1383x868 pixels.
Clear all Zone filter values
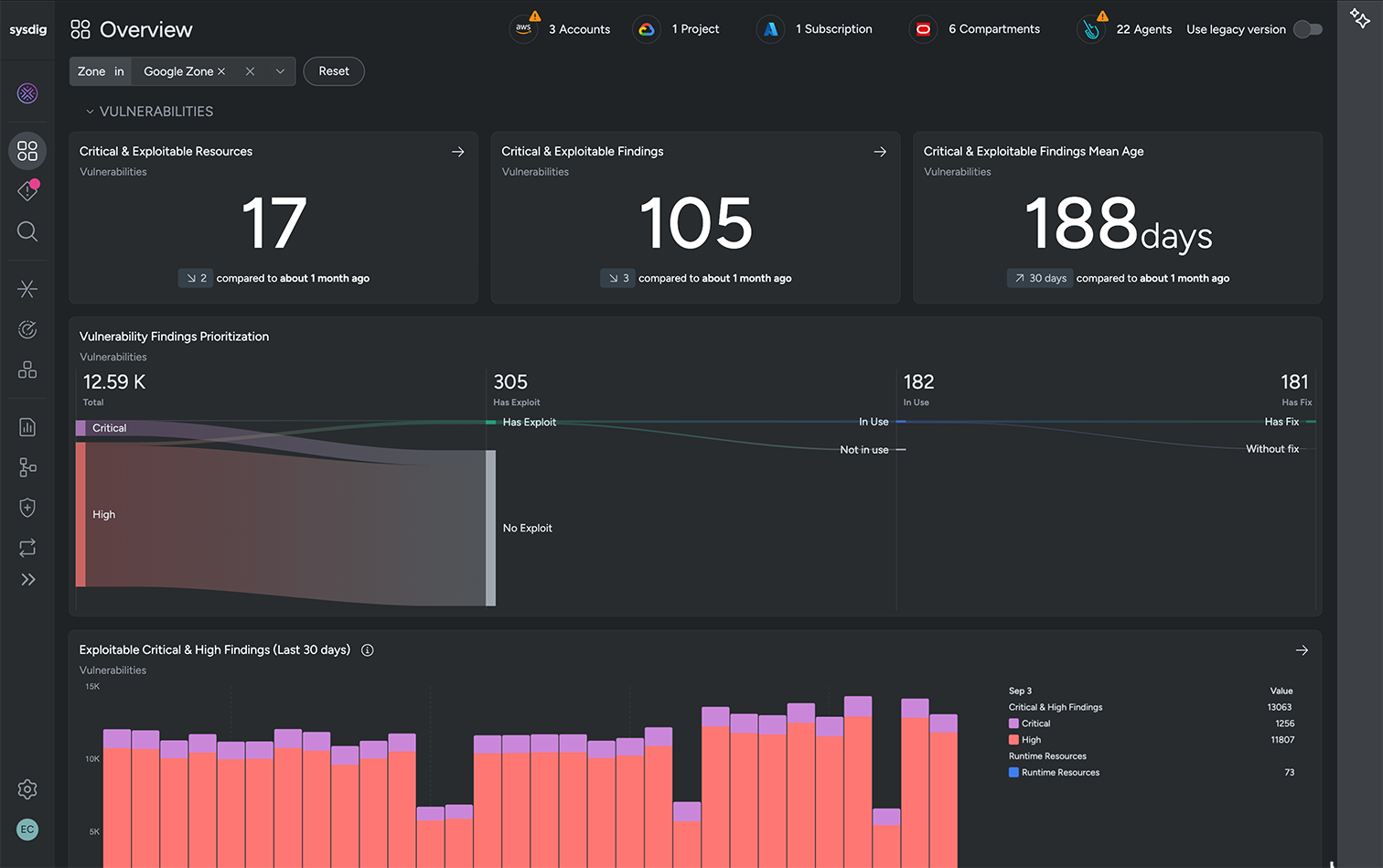point(250,71)
